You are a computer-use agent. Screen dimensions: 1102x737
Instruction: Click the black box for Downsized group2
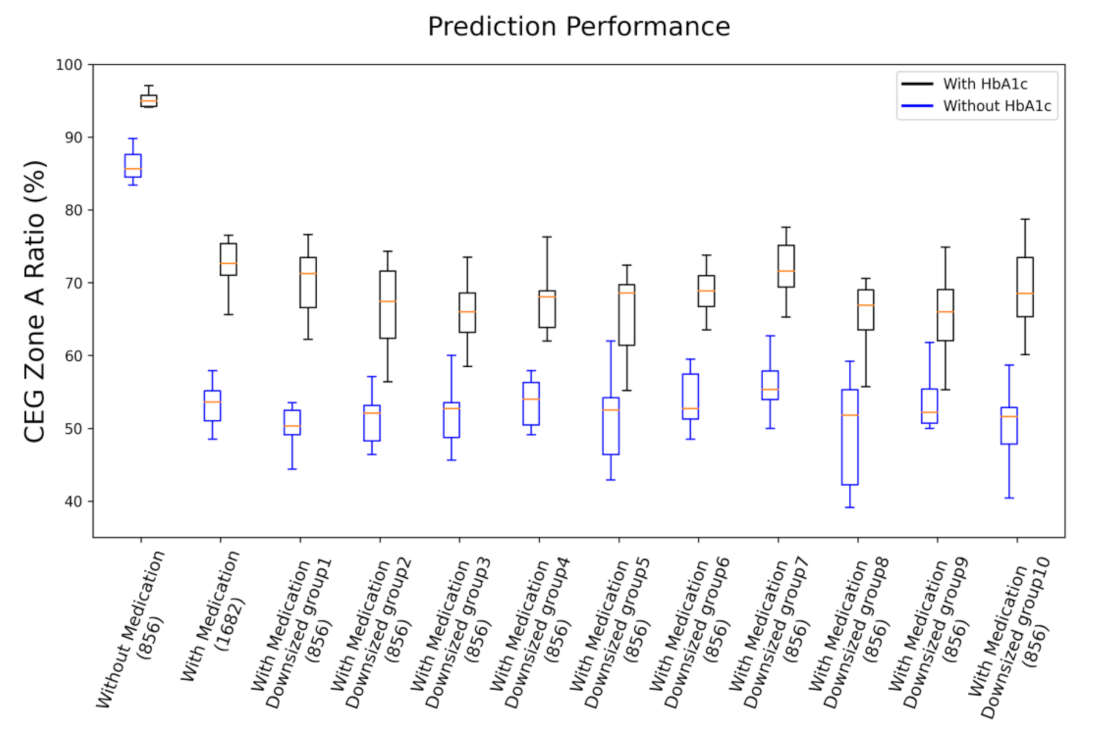tap(387, 304)
